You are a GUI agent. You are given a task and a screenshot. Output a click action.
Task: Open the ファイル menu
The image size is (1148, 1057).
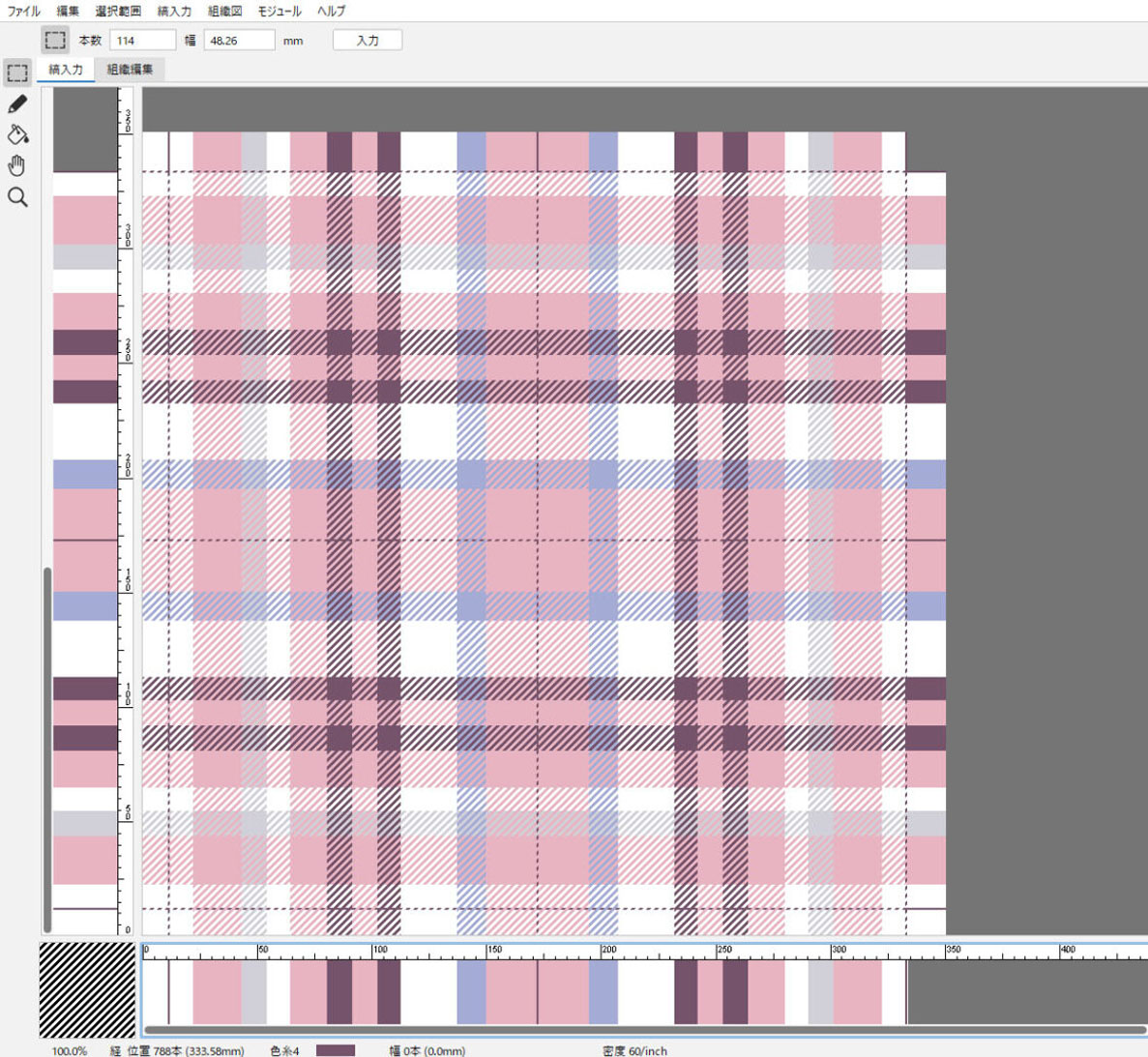click(24, 11)
